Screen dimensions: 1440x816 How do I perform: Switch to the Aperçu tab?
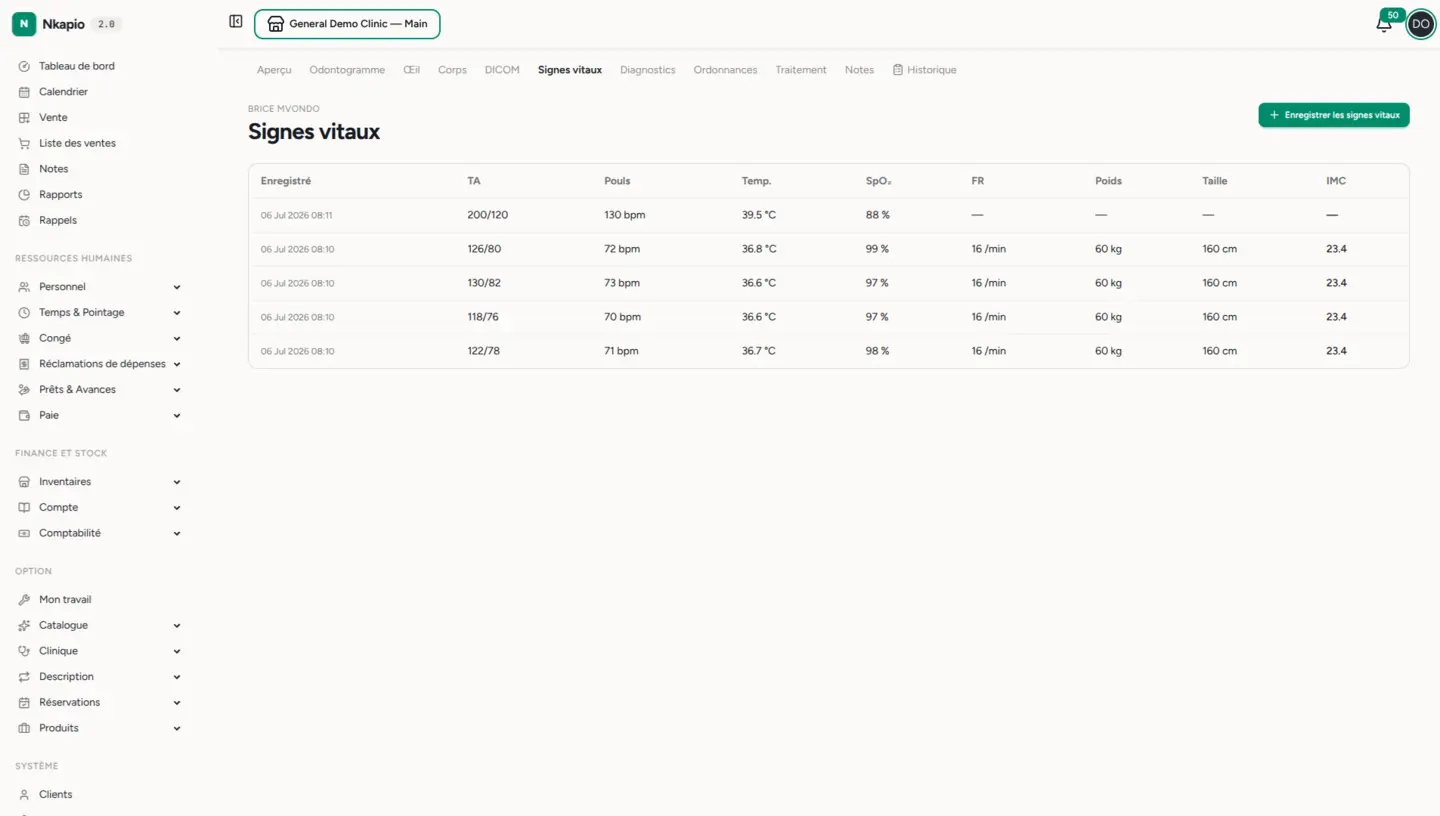click(x=274, y=70)
